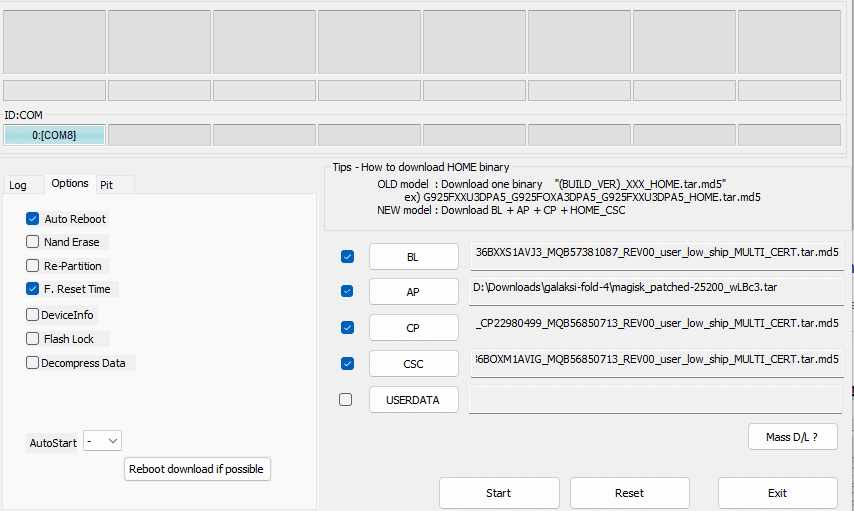Viewport: 854px width, 511px height.
Task: Uncheck the F. Reset Time option
Action: (x=33, y=289)
